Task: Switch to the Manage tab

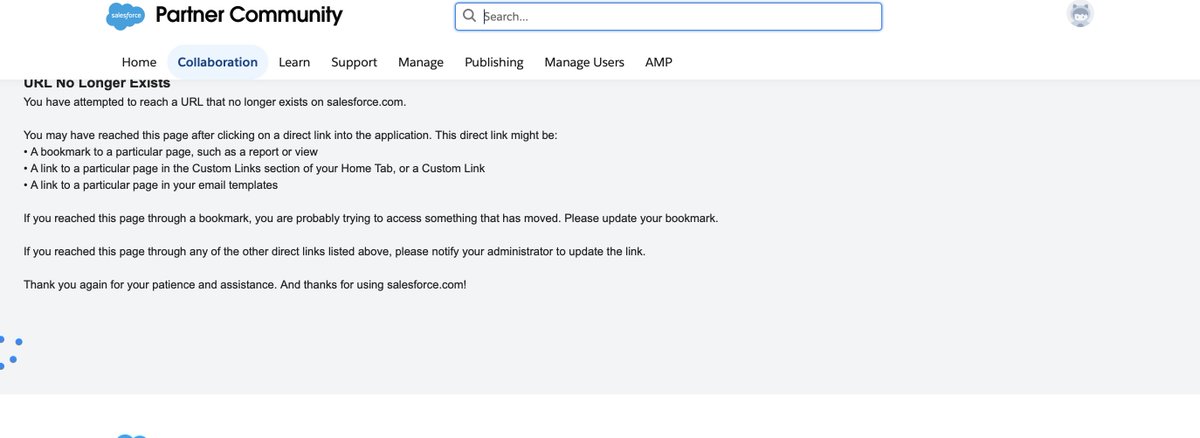Action: point(421,62)
